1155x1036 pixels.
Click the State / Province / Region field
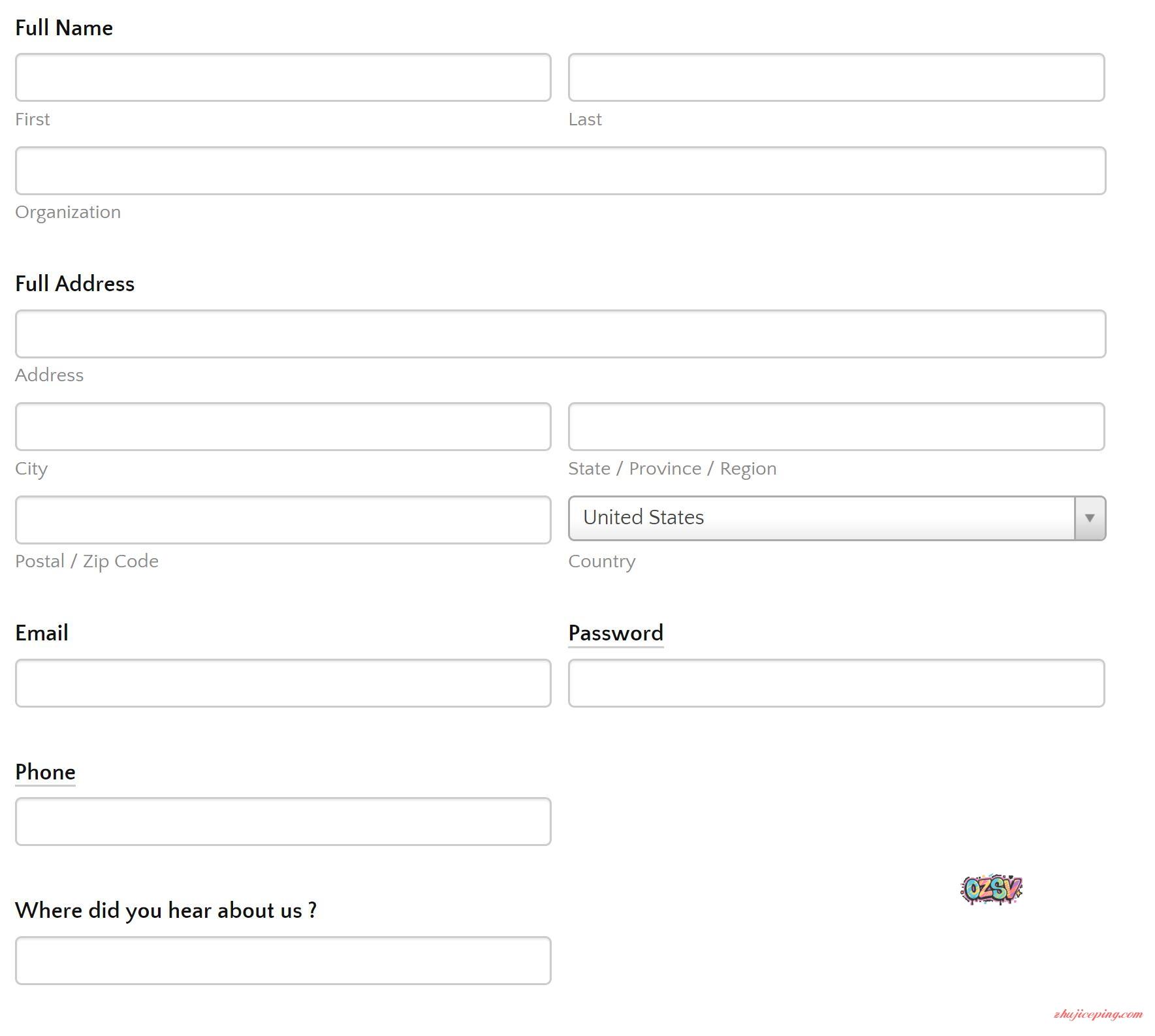click(x=836, y=427)
